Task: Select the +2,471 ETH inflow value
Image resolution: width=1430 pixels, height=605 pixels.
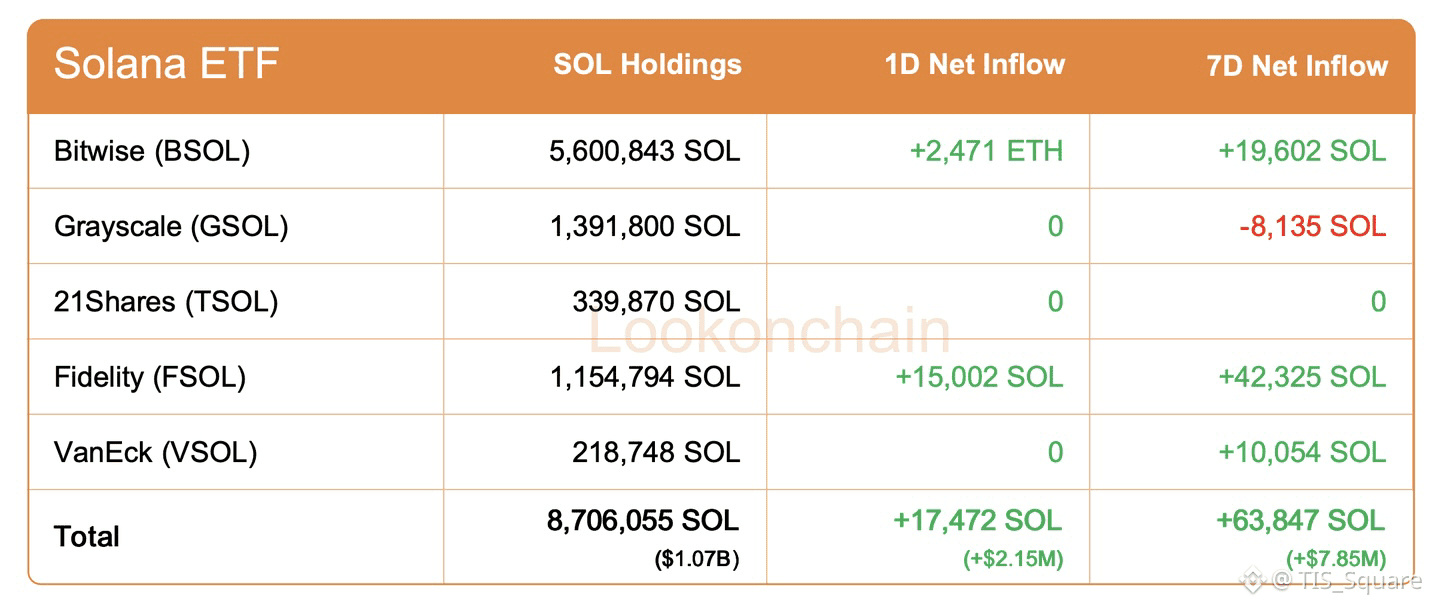Action: point(986,151)
